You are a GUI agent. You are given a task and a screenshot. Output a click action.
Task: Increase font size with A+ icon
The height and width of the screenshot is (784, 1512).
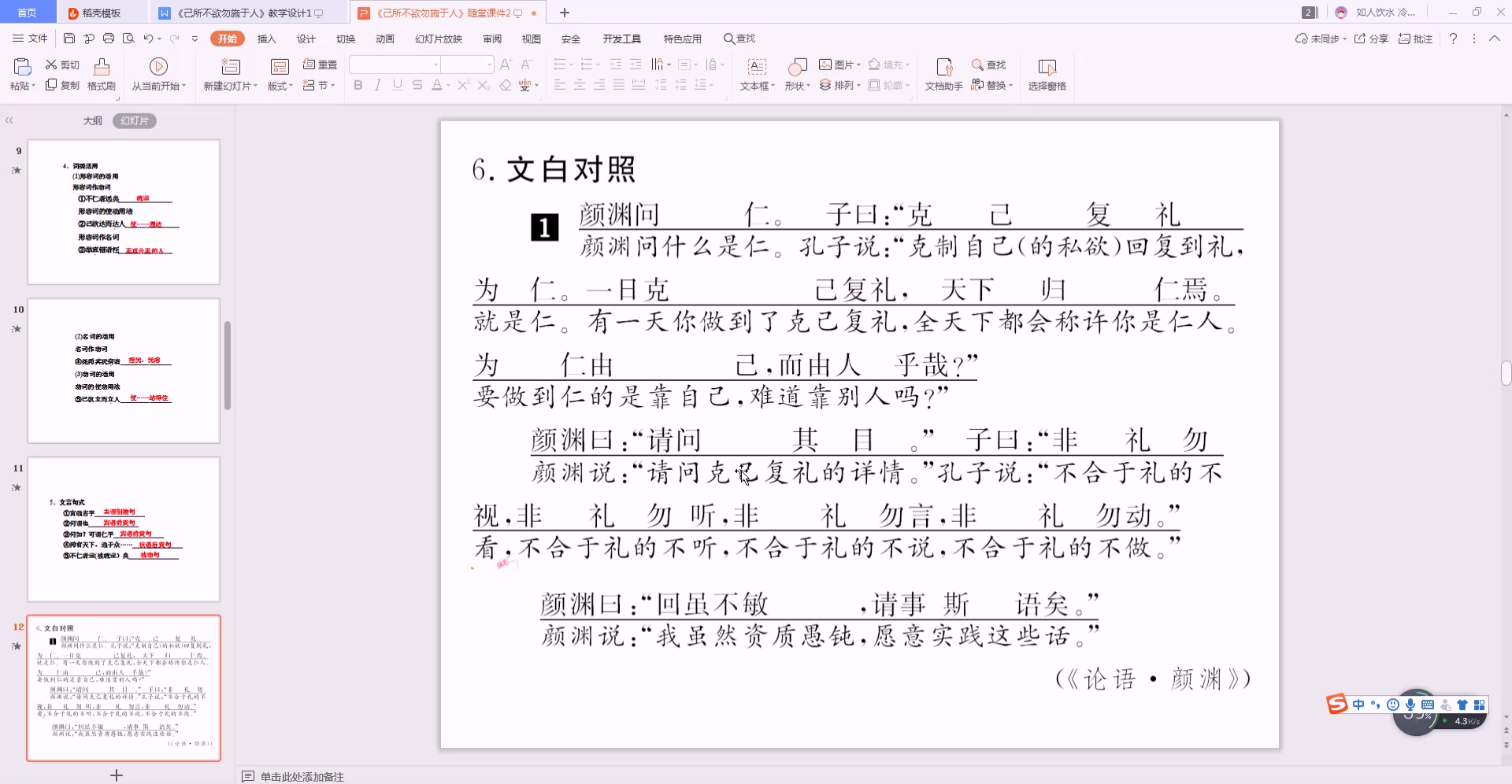tap(506, 65)
